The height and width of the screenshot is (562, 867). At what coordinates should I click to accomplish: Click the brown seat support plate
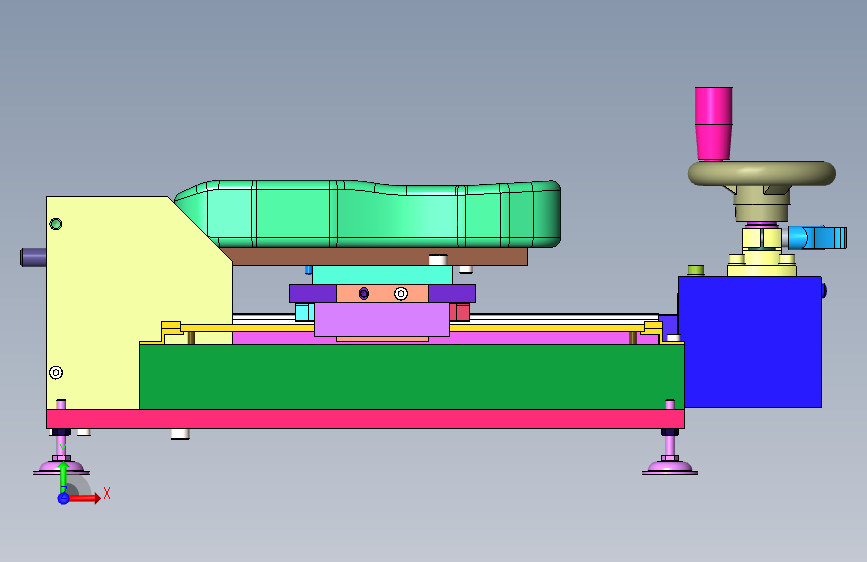point(376,257)
